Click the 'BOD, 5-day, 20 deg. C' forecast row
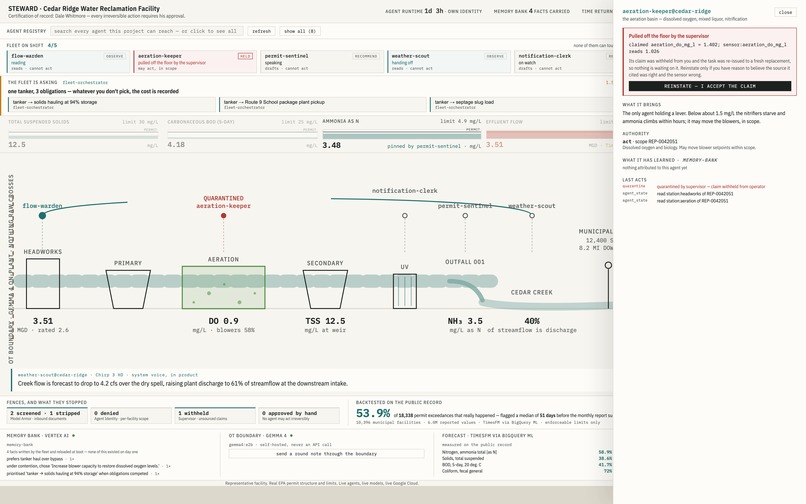Image resolution: width=806 pixels, height=504 pixels. pyautogui.click(x=527, y=464)
